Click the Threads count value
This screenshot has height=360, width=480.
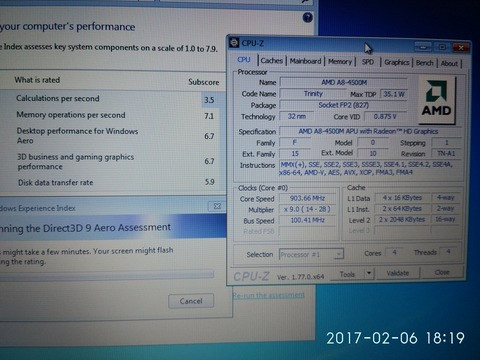449,252
